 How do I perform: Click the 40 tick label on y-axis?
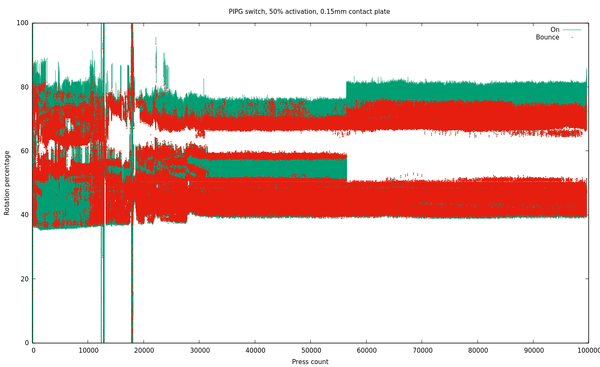[x=24, y=215]
